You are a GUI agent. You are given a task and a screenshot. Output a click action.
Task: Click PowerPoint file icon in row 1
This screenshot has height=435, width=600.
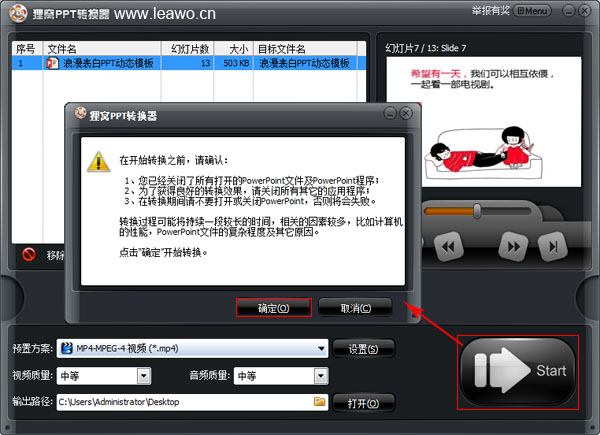pos(52,63)
